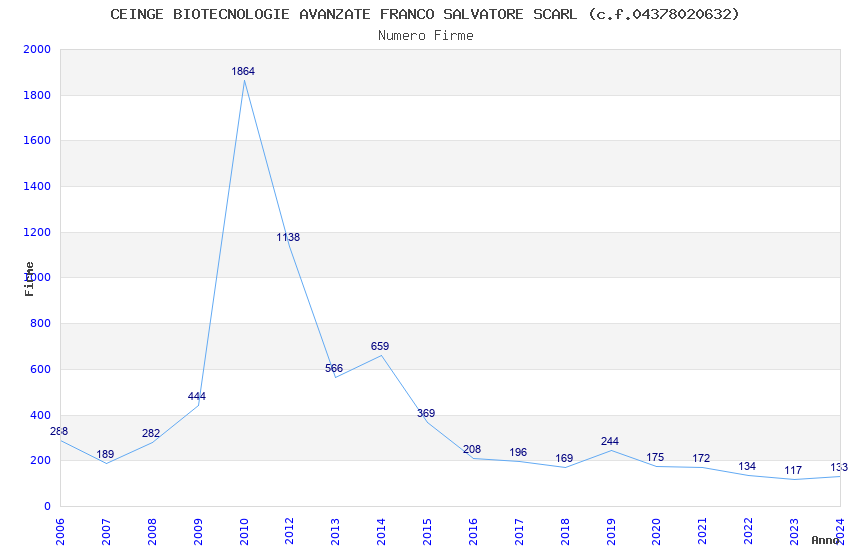Screen dimensions: 850x550
Task: Select the y-axis value 1600
Action: 37,140
